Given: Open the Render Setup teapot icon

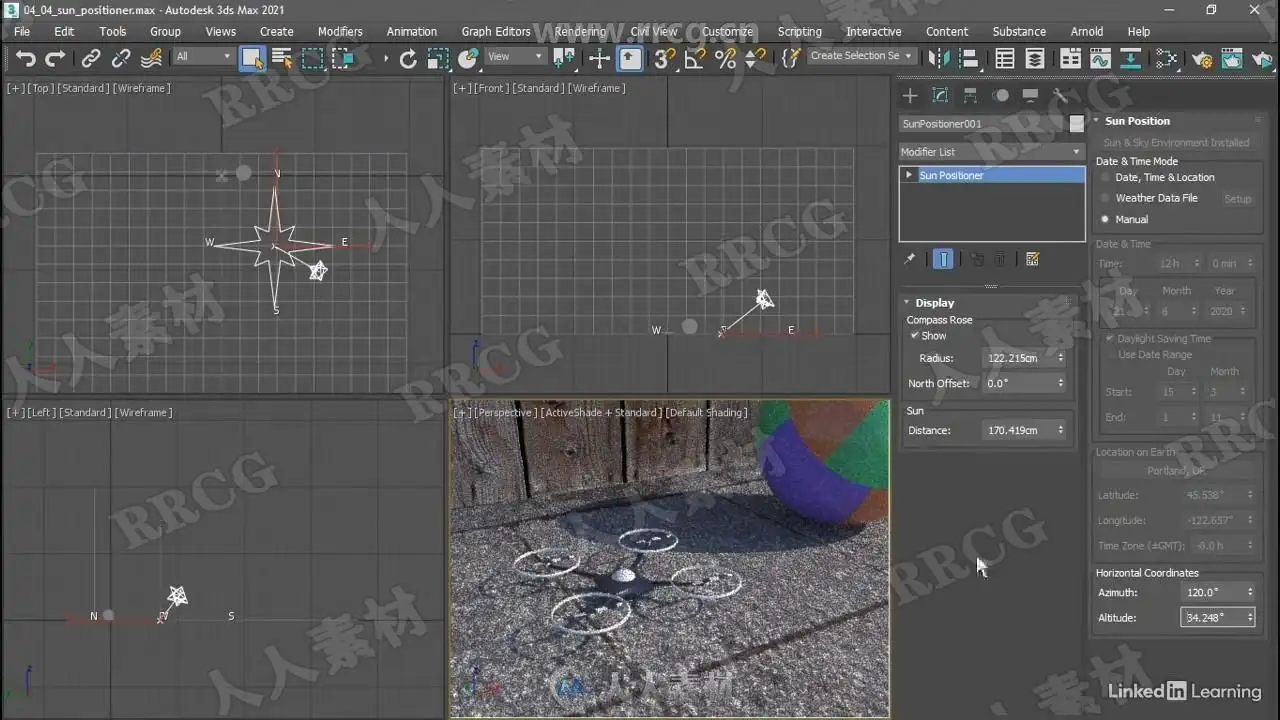Looking at the screenshot, I should [1201, 59].
